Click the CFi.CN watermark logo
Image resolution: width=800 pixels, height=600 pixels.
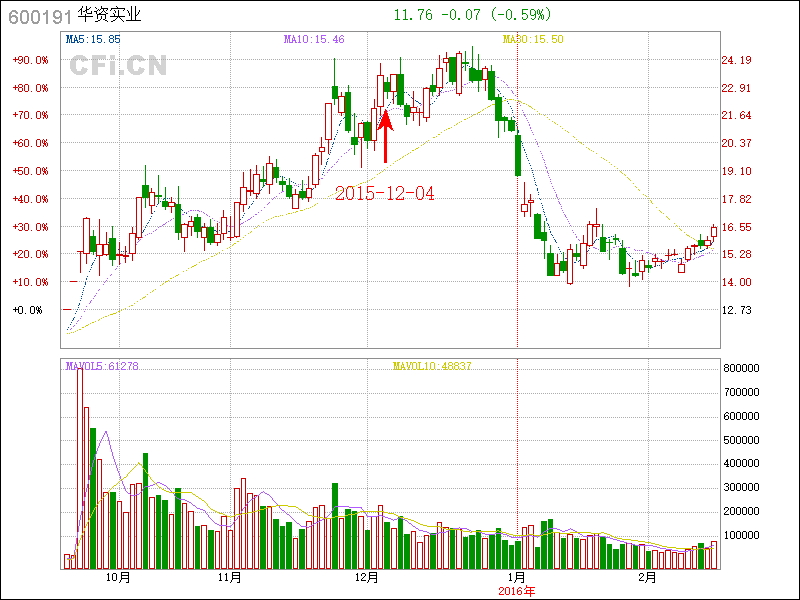(x=118, y=66)
